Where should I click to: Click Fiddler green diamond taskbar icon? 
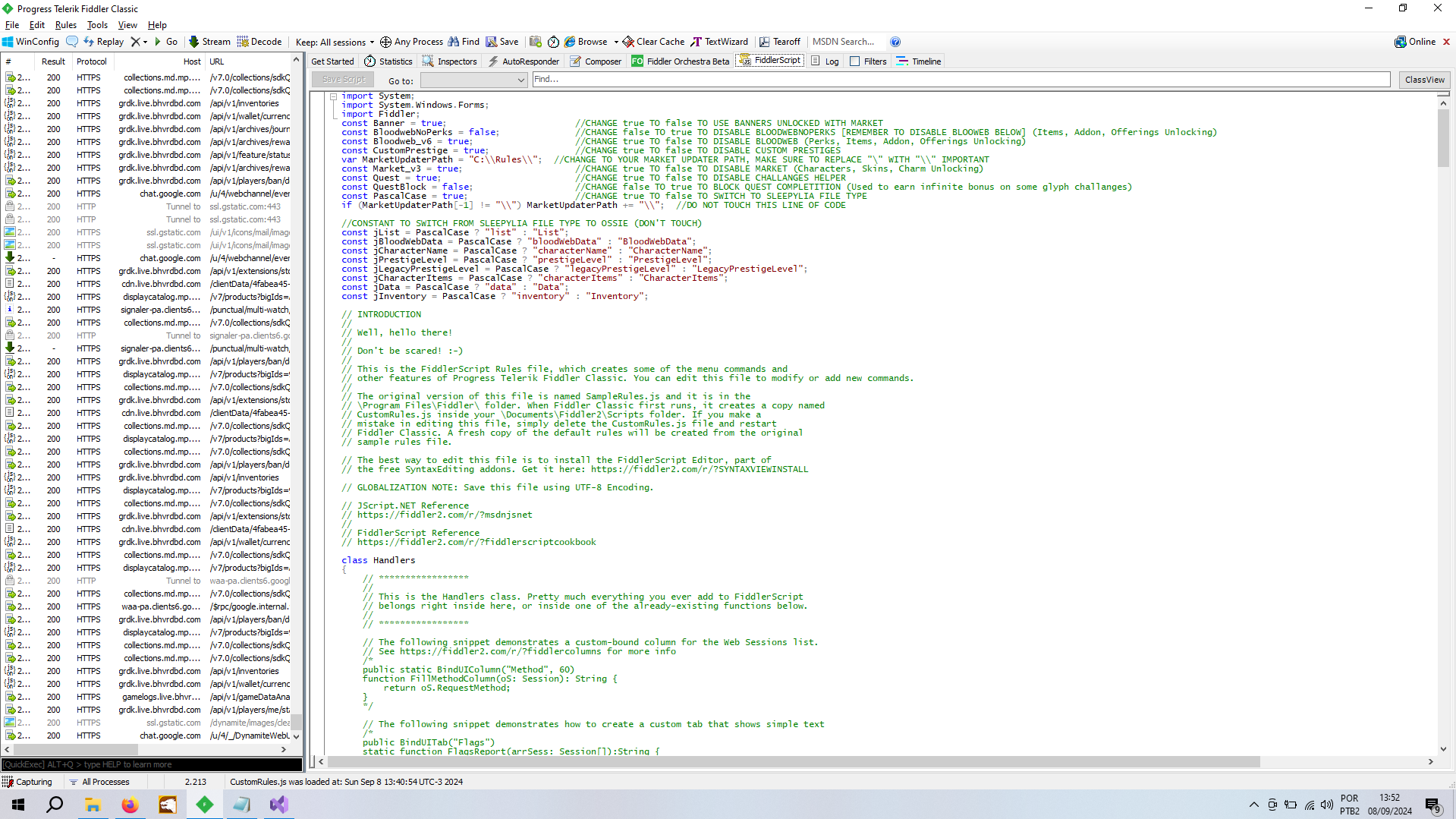point(205,805)
